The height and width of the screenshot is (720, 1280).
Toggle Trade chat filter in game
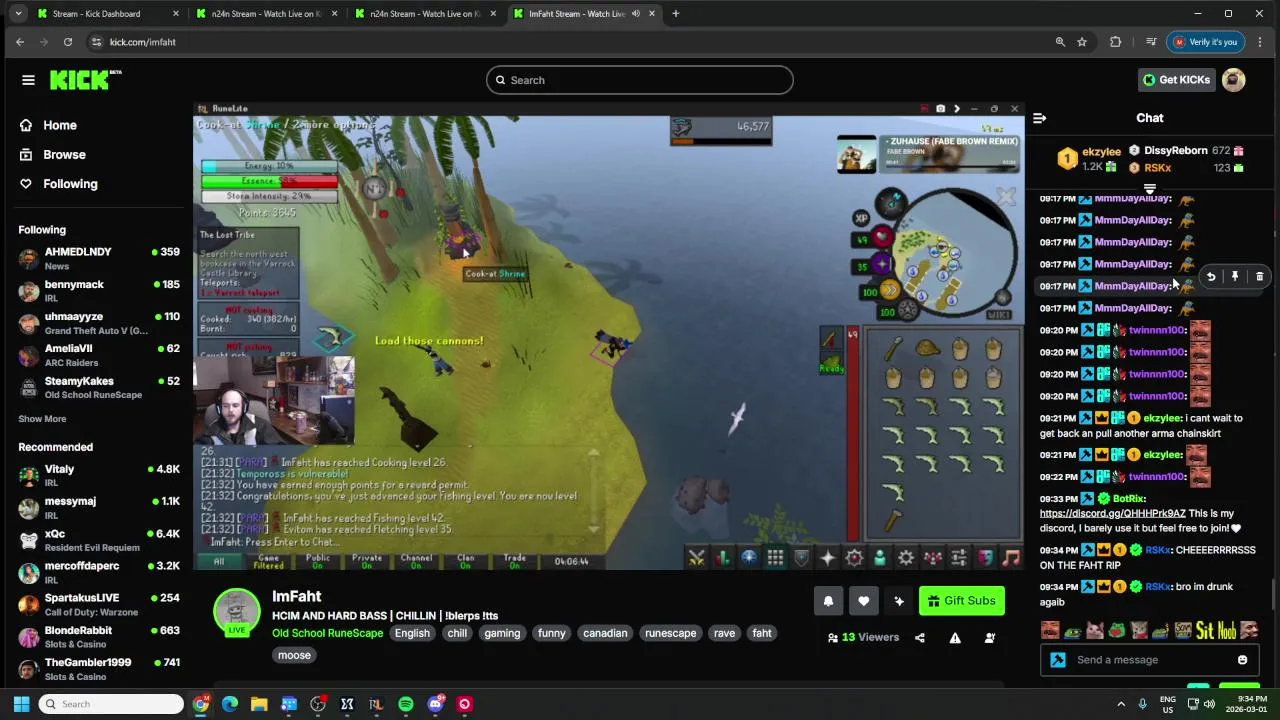(x=515, y=561)
